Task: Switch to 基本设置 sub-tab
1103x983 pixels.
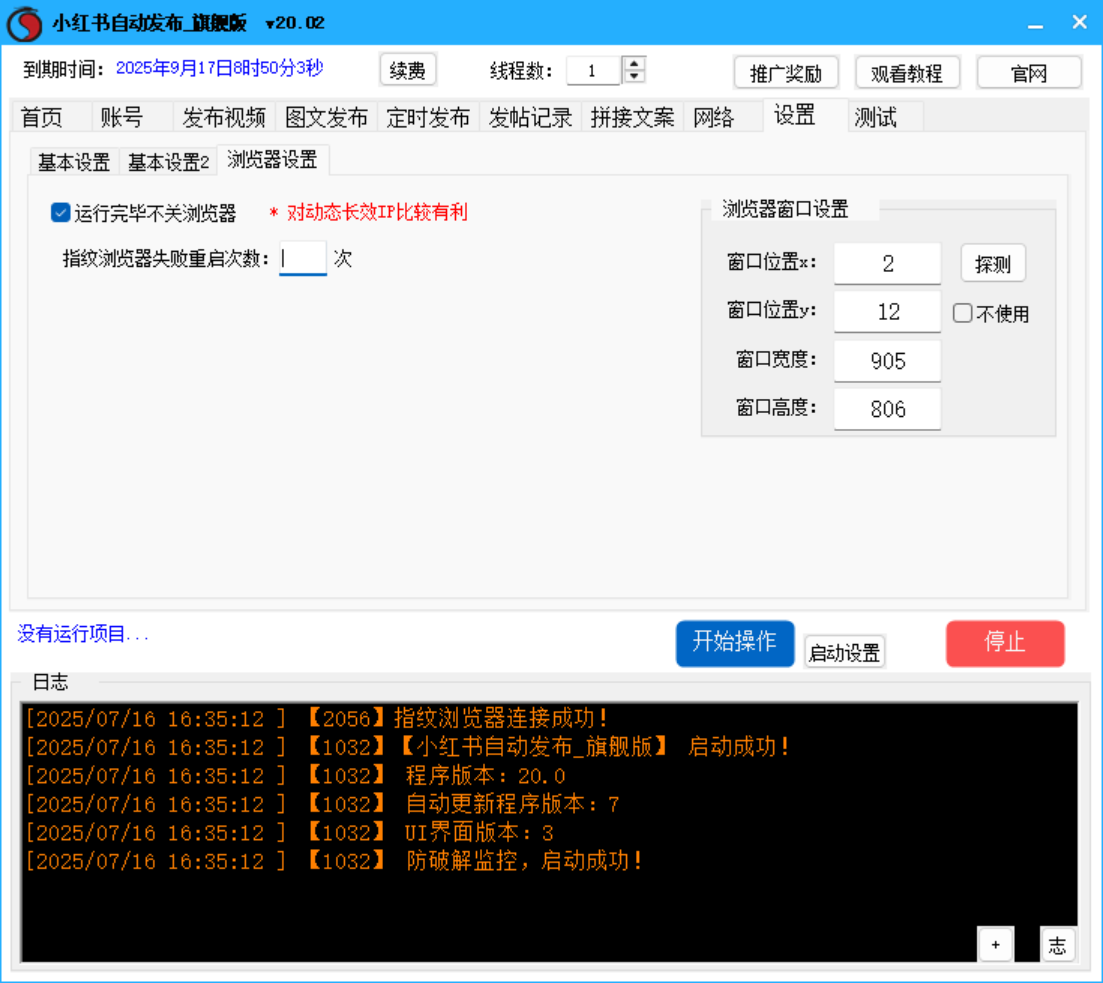Action: pyautogui.click(x=74, y=162)
